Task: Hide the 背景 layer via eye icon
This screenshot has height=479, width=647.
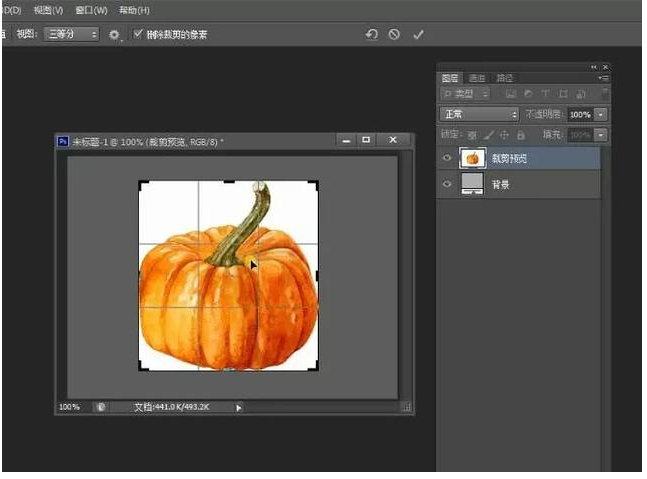Action: click(x=447, y=184)
